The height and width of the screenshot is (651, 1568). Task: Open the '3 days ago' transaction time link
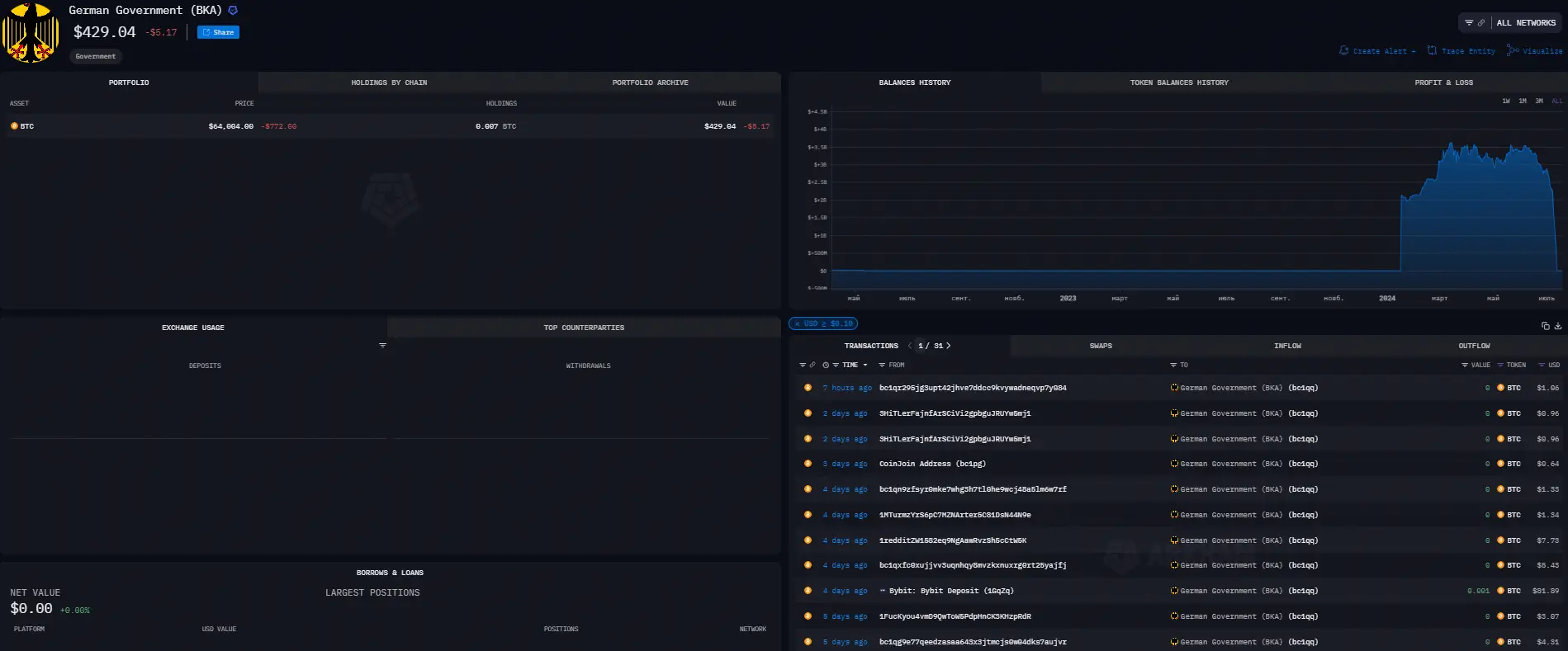[845, 464]
